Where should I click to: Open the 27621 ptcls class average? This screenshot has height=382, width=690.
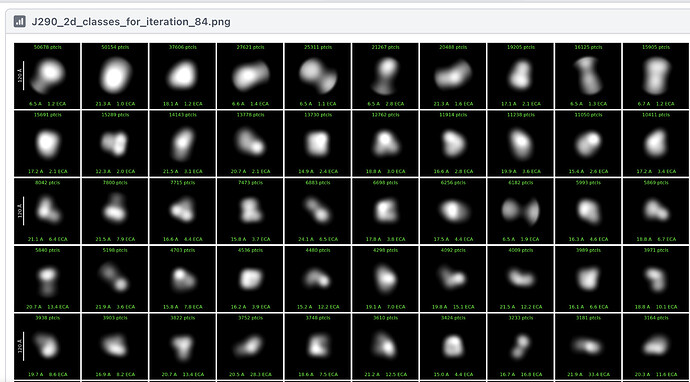coord(250,76)
